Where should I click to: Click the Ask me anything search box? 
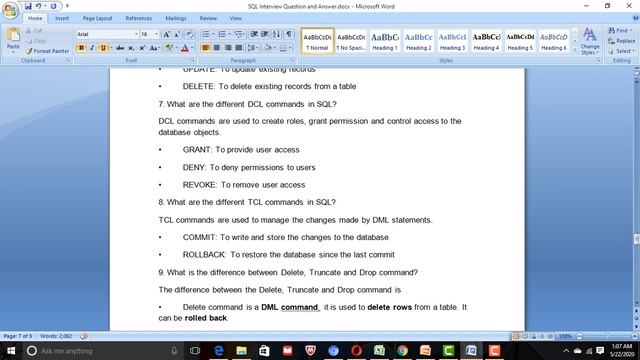102,351
